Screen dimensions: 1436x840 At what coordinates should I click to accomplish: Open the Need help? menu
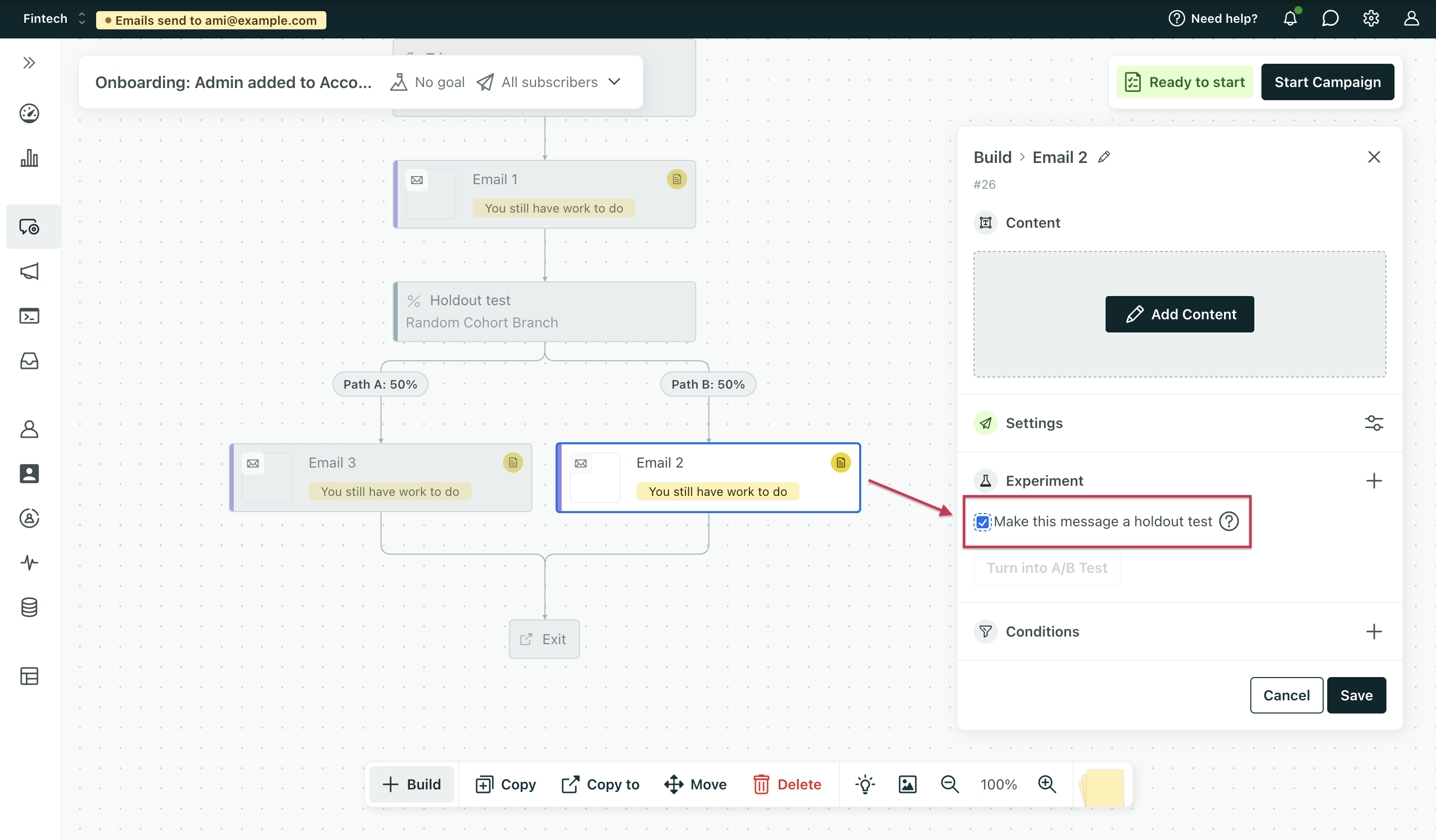pyautogui.click(x=1213, y=18)
